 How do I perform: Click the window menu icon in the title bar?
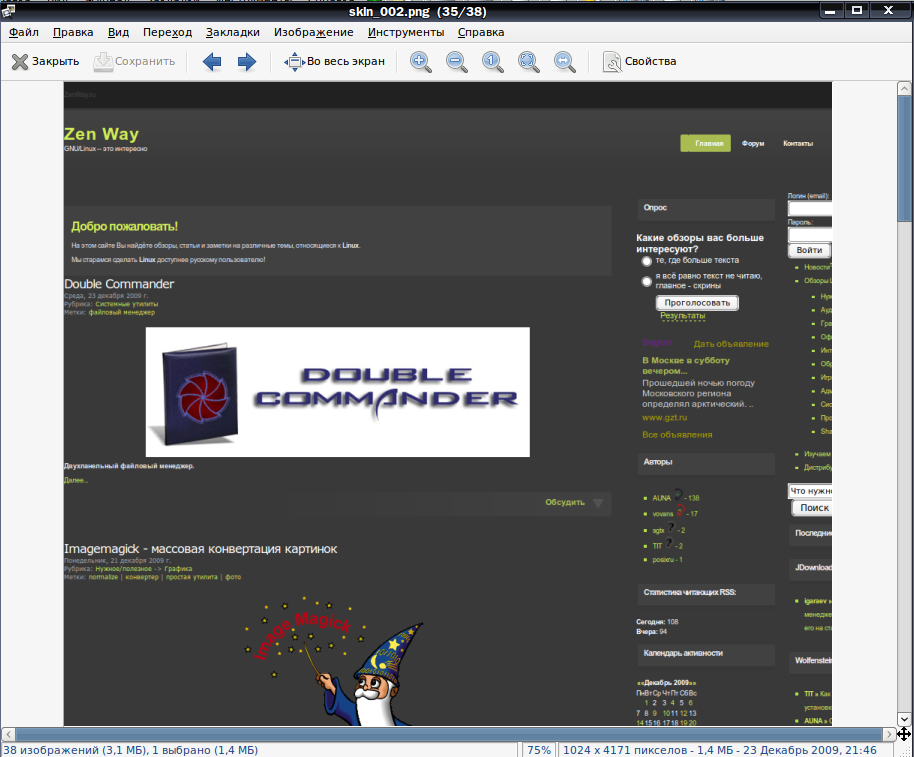pyautogui.click(x=8, y=10)
